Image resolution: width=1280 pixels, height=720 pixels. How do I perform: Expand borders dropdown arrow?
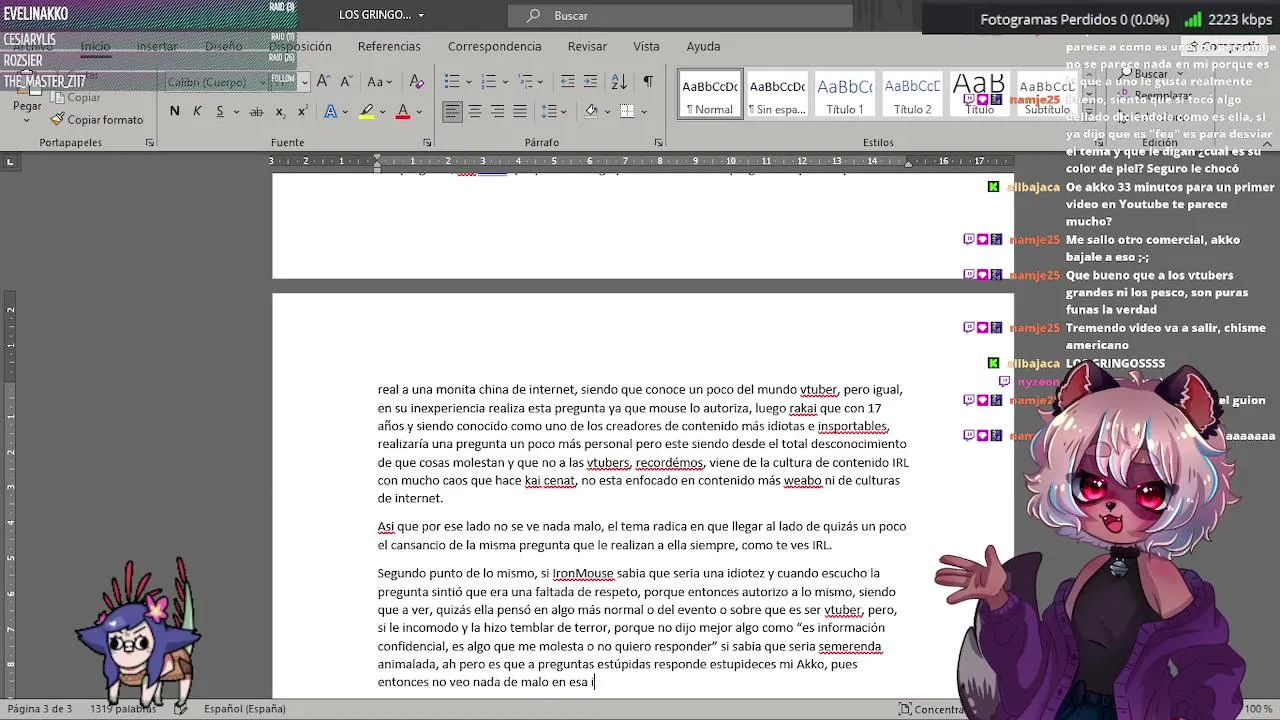coord(643,111)
